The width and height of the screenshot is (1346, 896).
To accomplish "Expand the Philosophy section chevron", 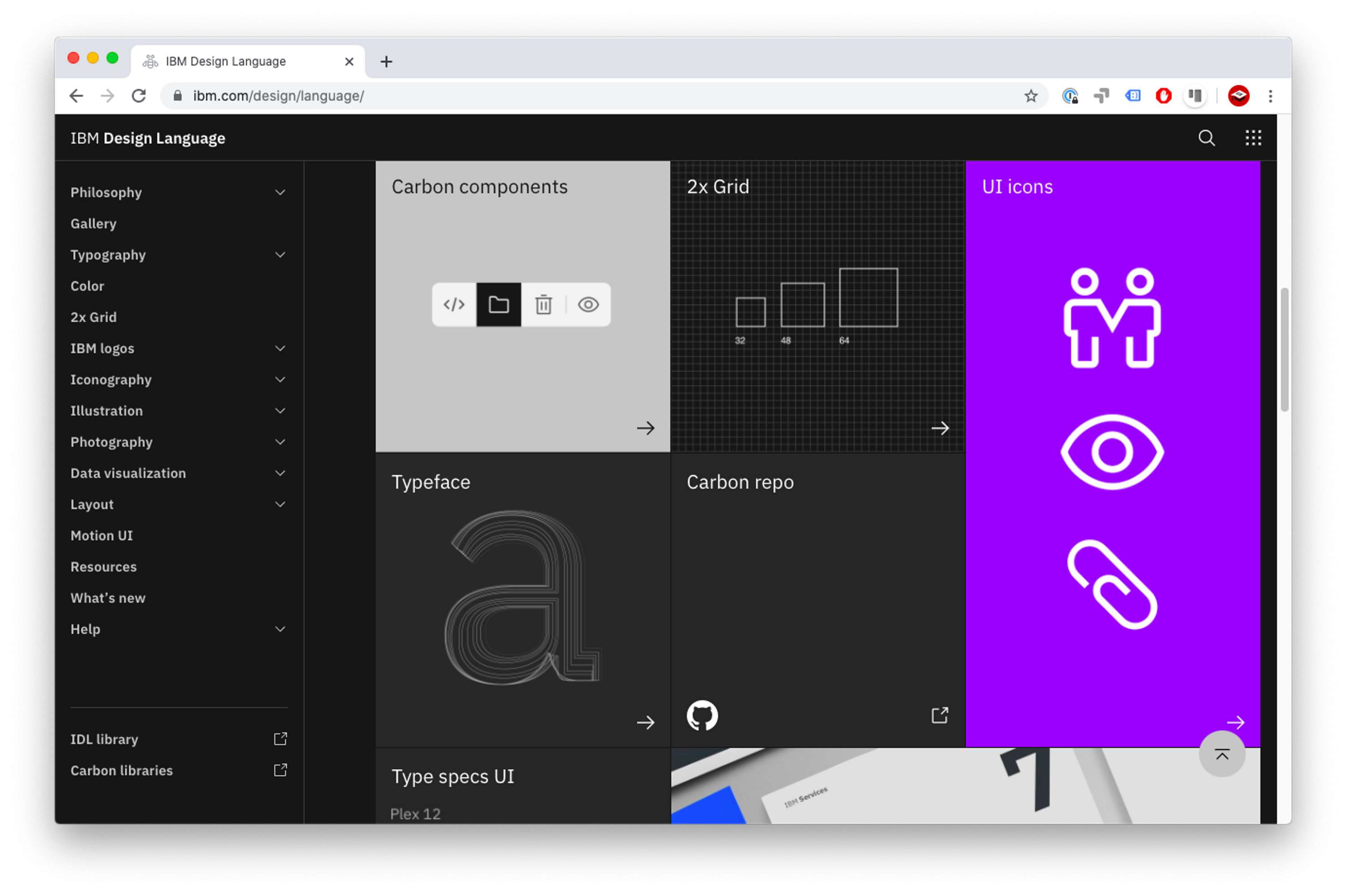I will point(280,192).
